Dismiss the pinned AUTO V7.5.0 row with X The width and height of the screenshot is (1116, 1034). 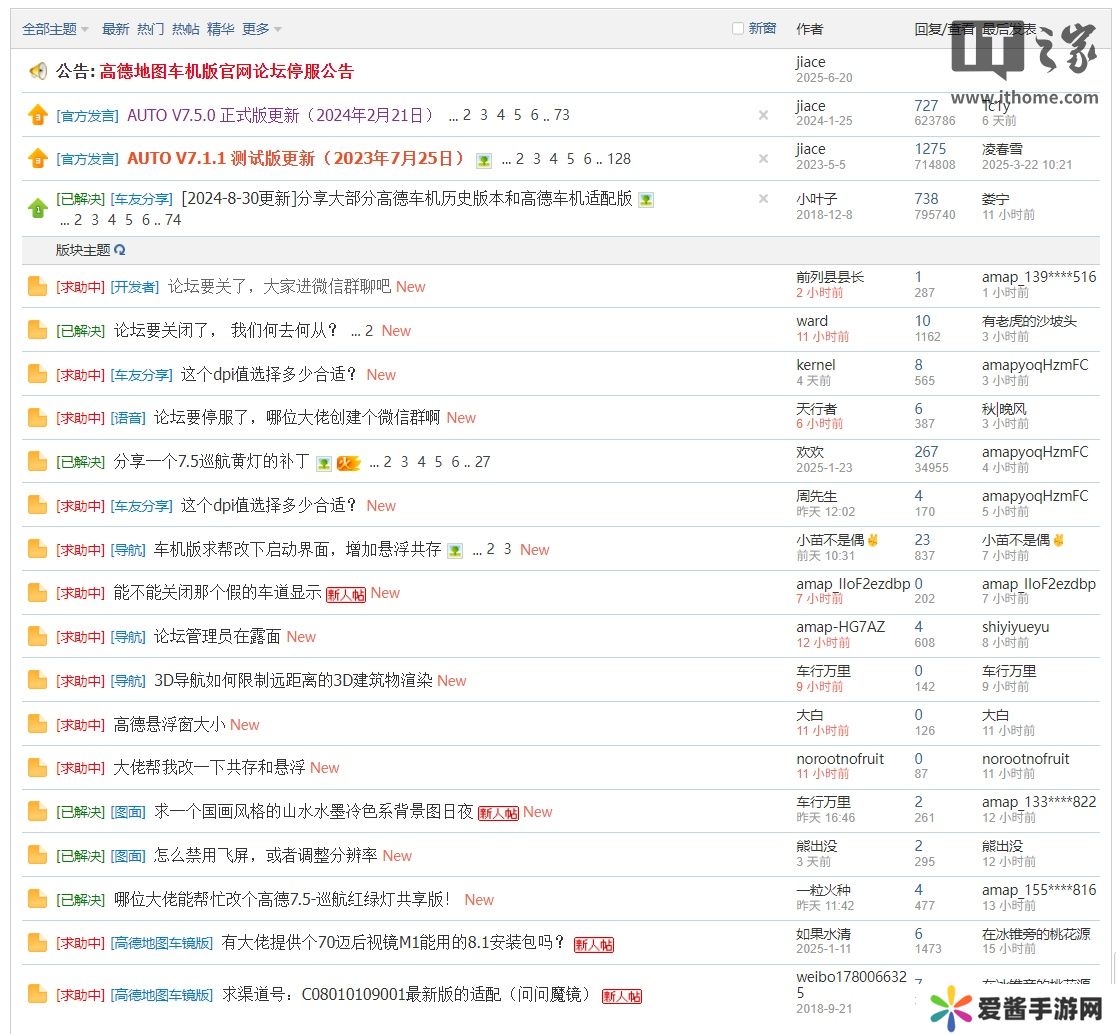click(x=763, y=115)
